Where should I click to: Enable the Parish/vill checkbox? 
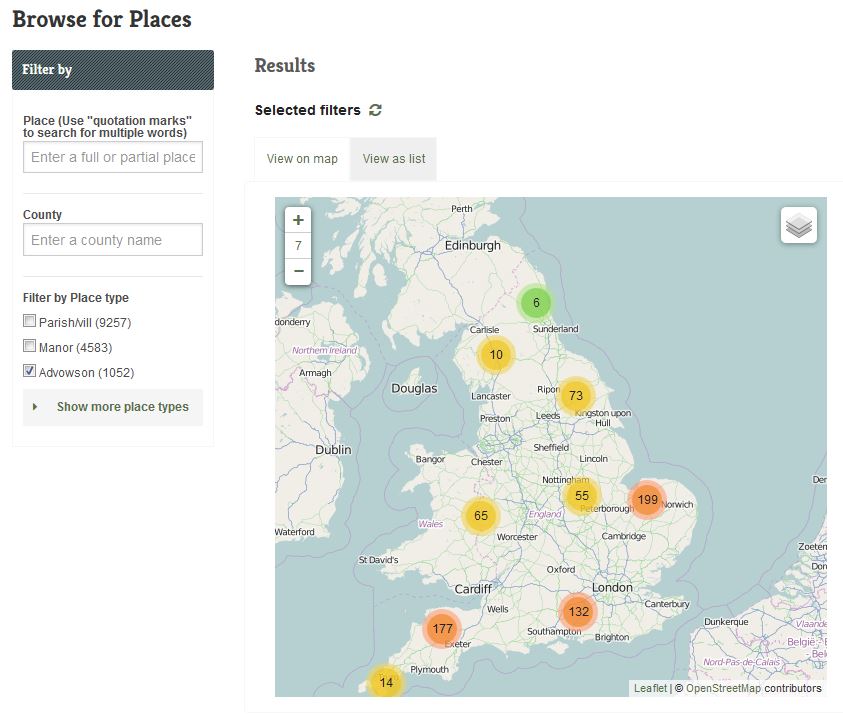pos(29,322)
